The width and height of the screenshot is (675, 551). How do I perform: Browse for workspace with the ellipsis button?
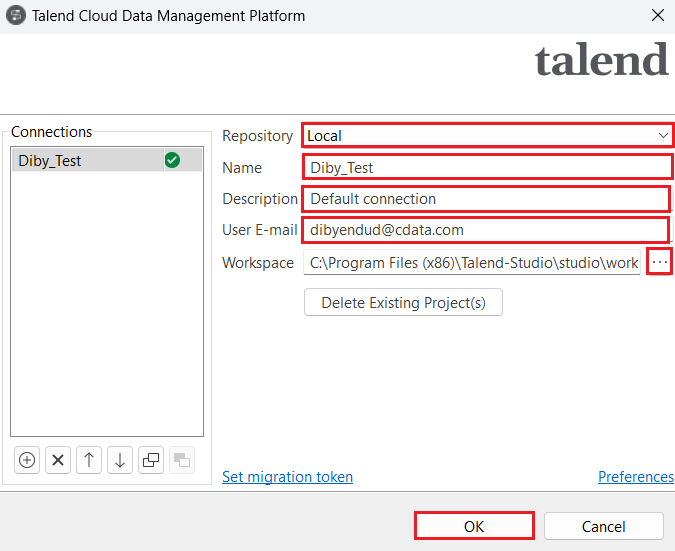point(659,262)
